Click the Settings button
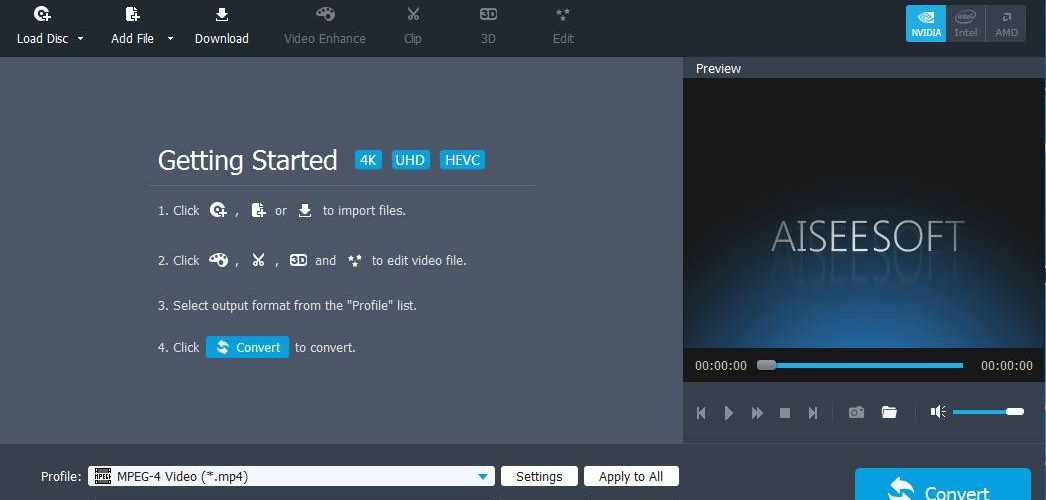The height and width of the screenshot is (500, 1046). coord(539,477)
